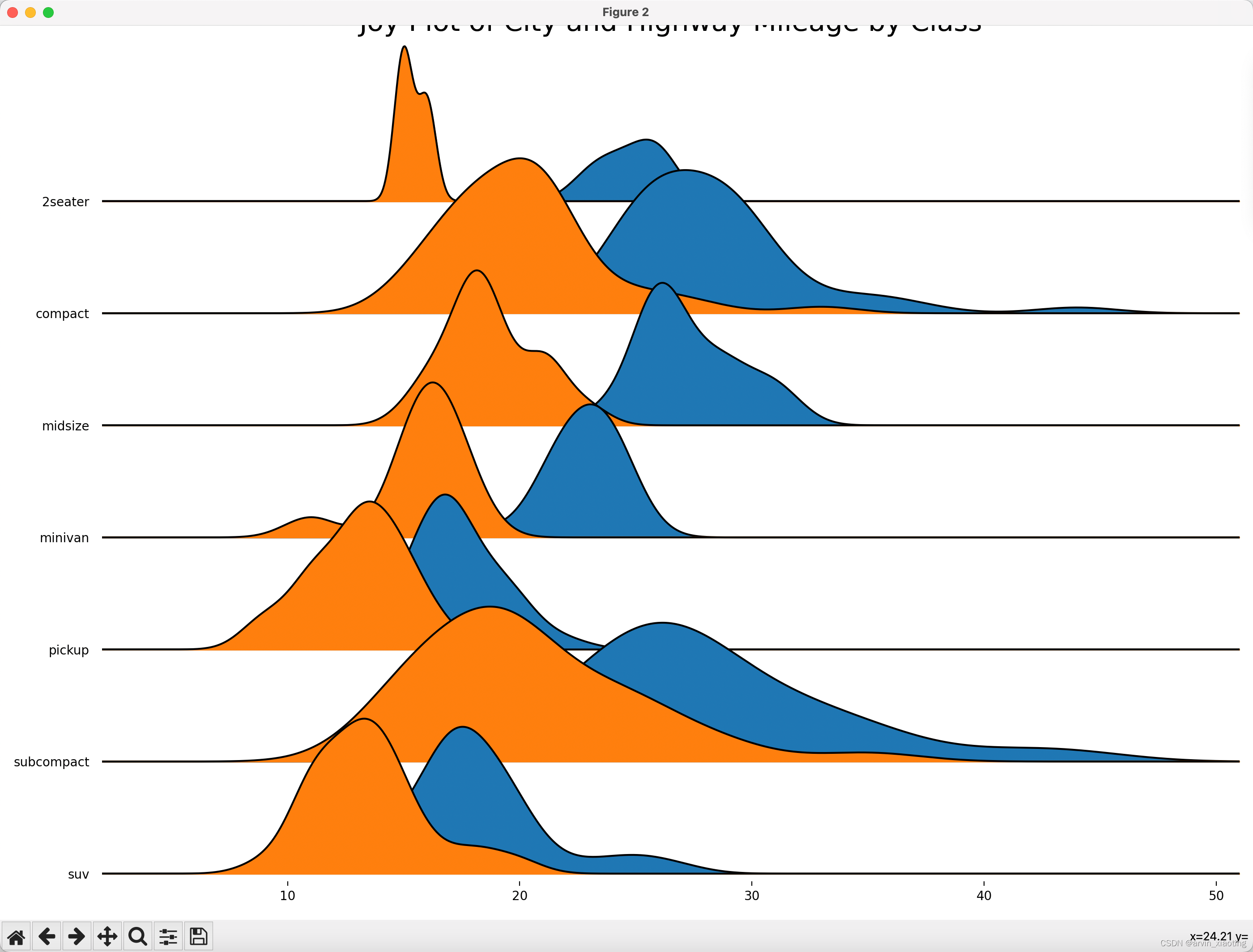
Task: Open the Configure subplots sliders icon
Action: [x=168, y=936]
